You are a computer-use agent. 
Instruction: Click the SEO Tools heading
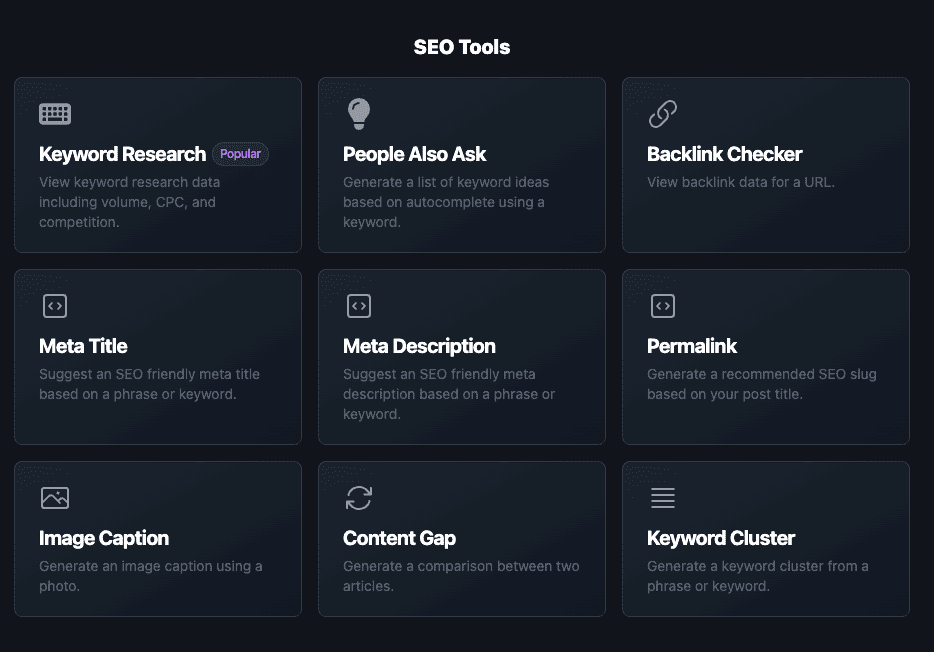click(x=461, y=47)
